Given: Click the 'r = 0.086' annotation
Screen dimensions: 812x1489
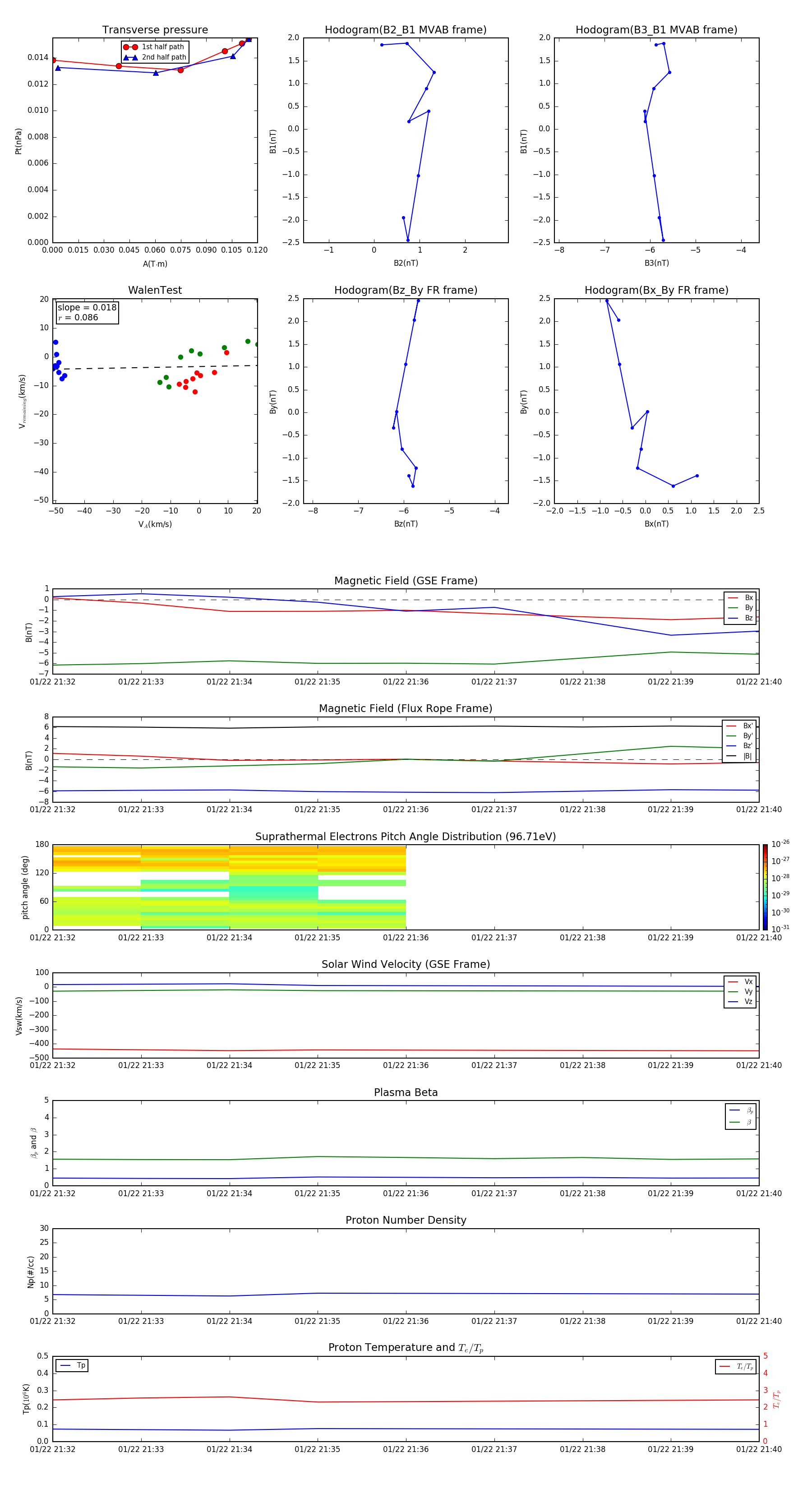Looking at the screenshot, I should coord(78,317).
